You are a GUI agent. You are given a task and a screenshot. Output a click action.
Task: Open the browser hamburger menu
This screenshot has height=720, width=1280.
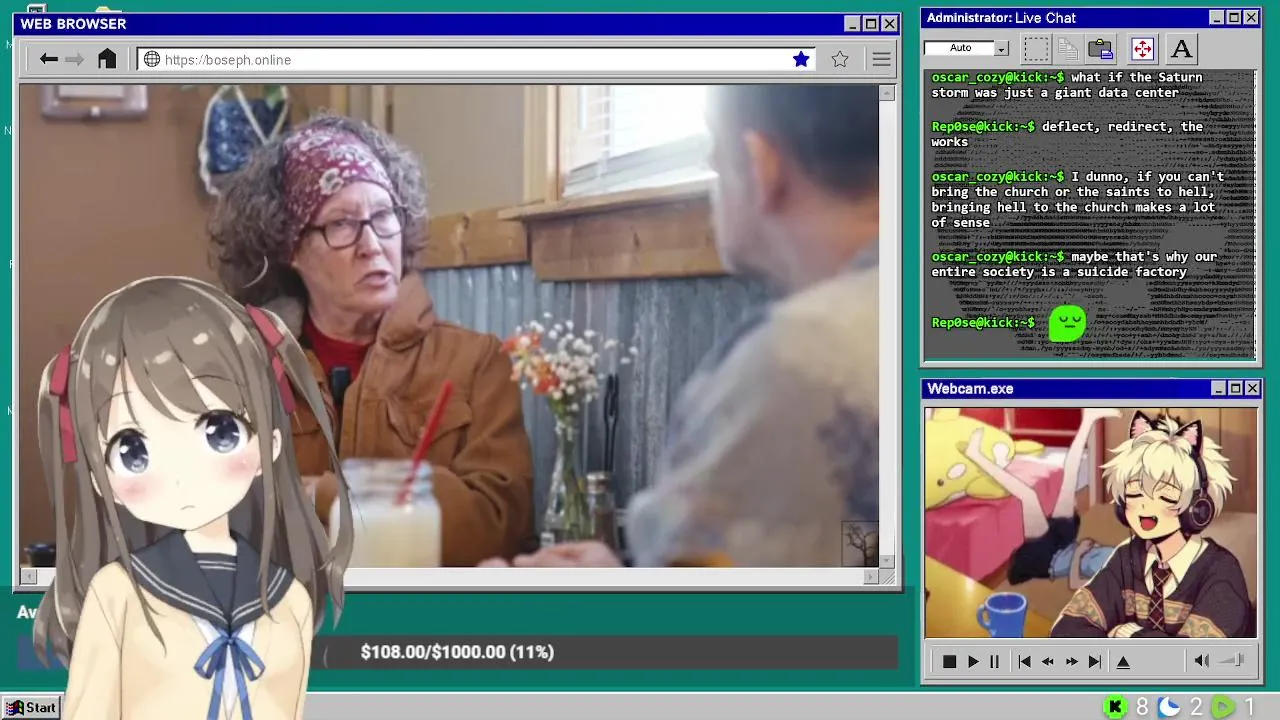(x=881, y=59)
